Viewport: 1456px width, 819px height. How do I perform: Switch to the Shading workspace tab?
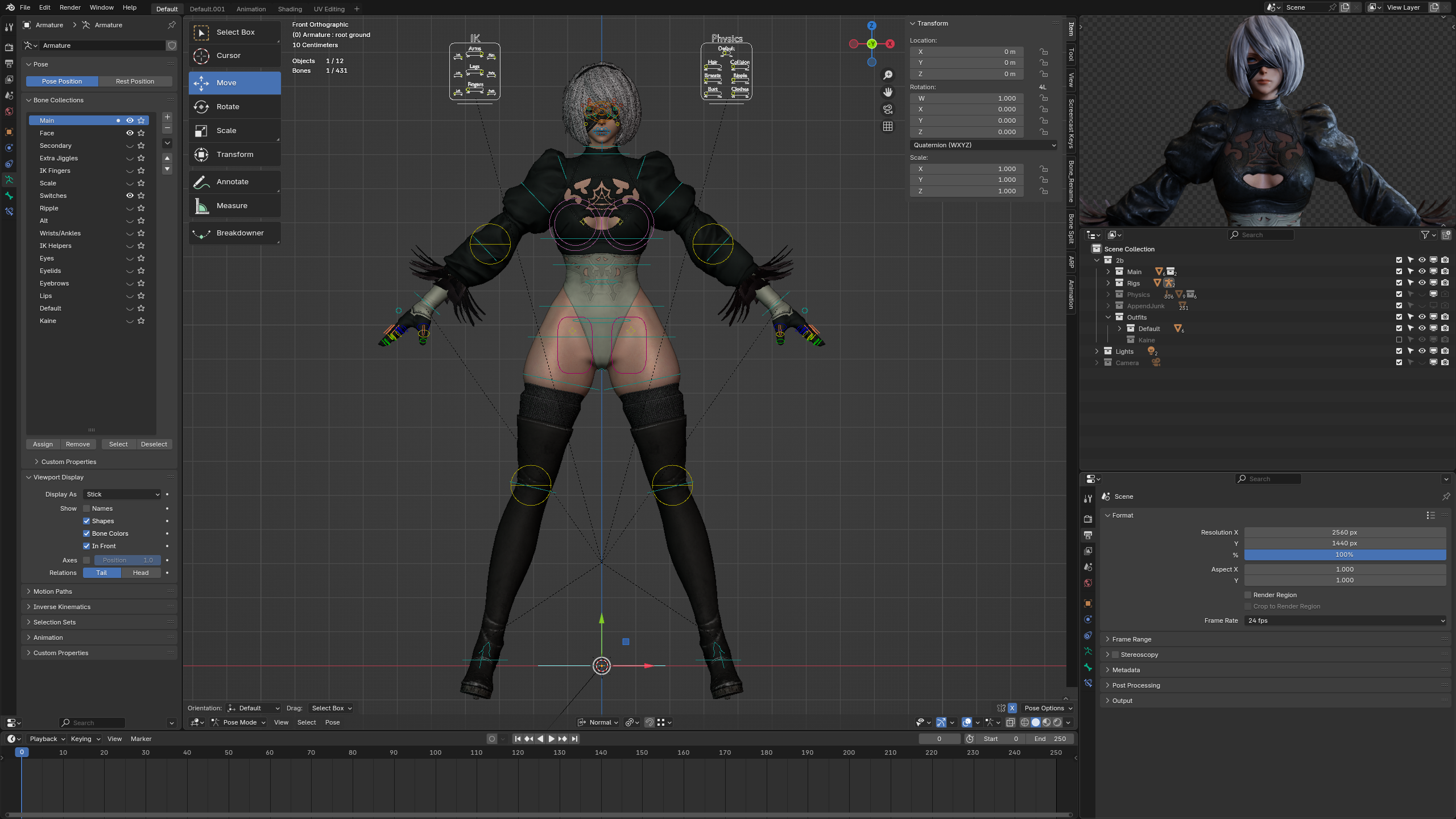290,9
